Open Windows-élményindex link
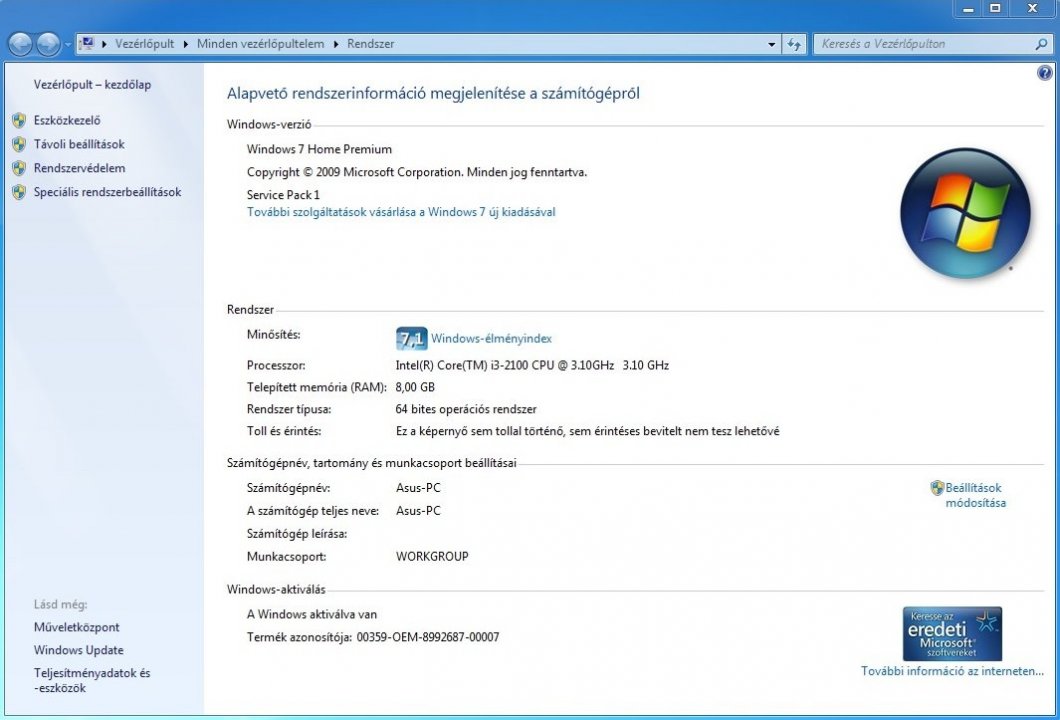Image resolution: width=1060 pixels, height=720 pixels. pyautogui.click(x=491, y=339)
